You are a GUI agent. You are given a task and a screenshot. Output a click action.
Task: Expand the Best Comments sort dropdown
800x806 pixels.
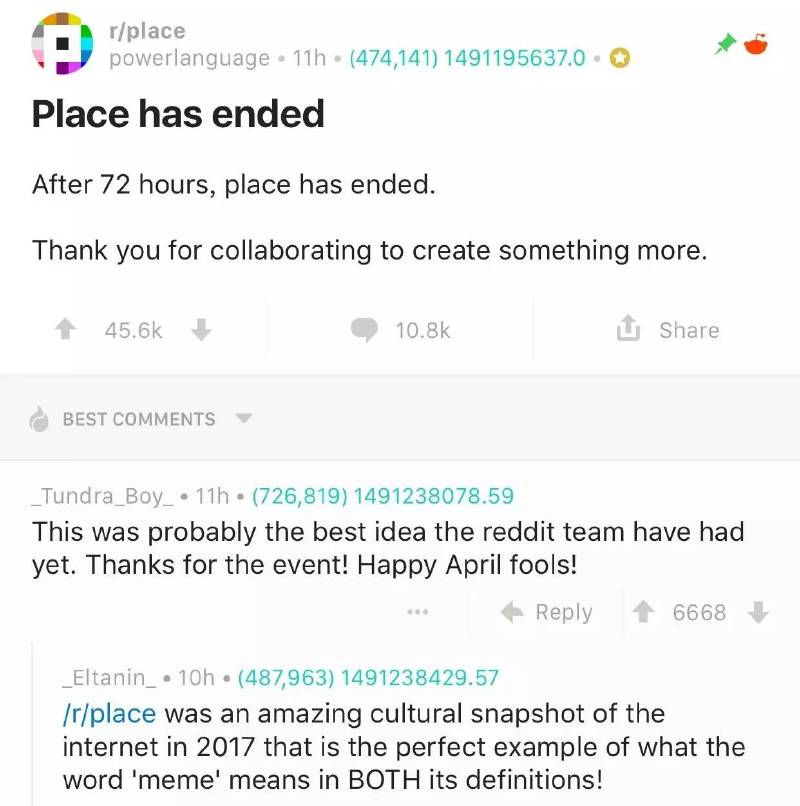pyautogui.click(x=243, y=419)
